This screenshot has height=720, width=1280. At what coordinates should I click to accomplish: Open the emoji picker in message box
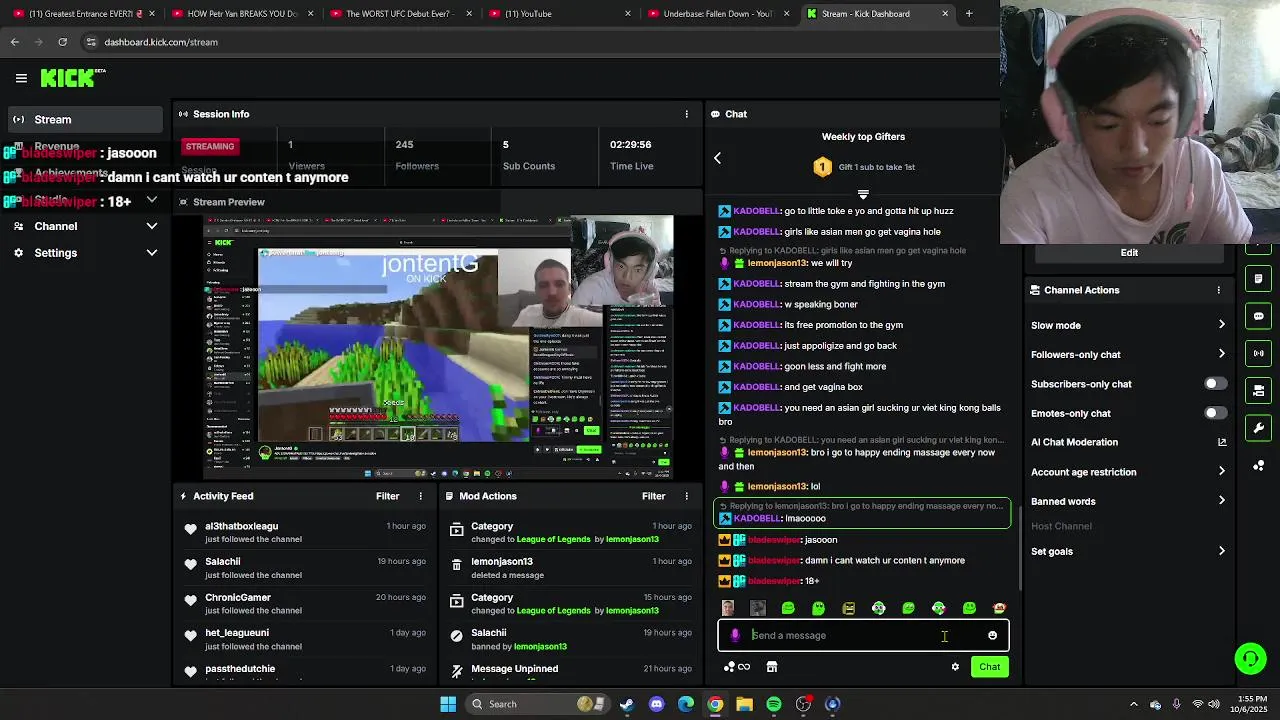coord(992,635)
